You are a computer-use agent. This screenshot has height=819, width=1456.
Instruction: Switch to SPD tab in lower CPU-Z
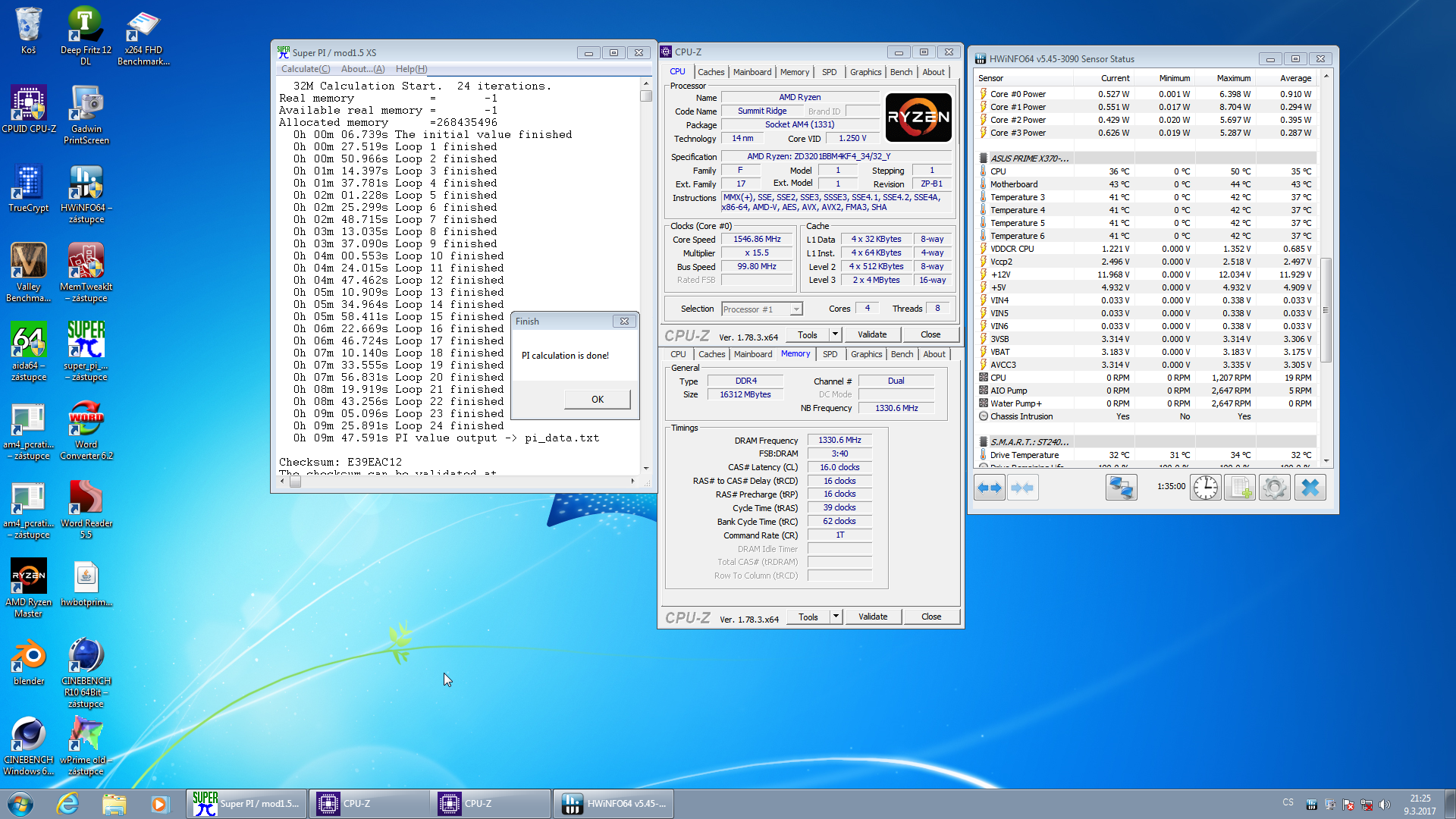tap(830, 354)
